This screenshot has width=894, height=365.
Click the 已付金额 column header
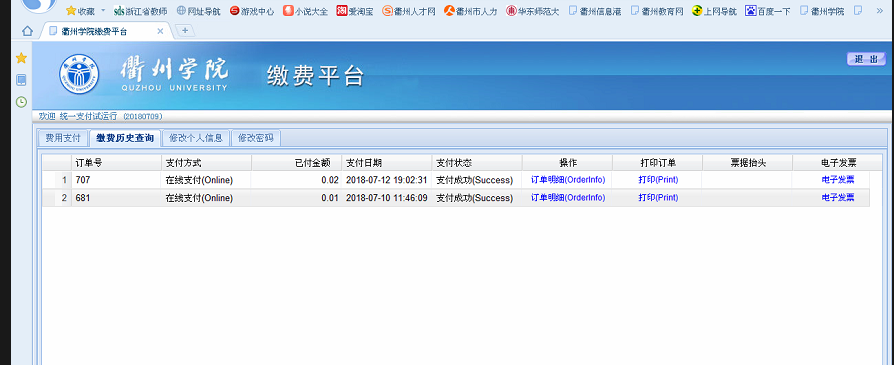coord(296,163)
